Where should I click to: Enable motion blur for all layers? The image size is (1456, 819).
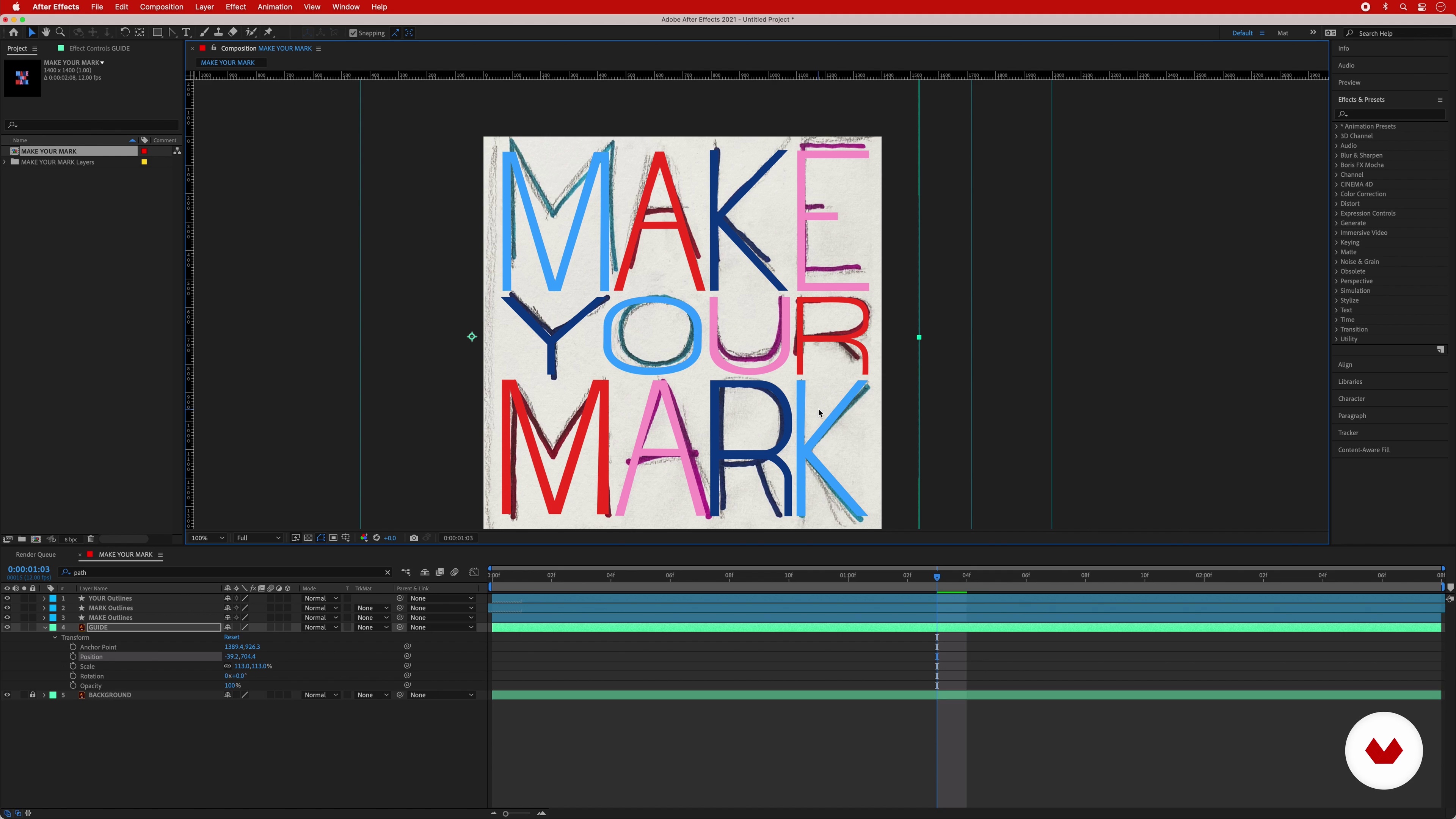tap(455, 573)
